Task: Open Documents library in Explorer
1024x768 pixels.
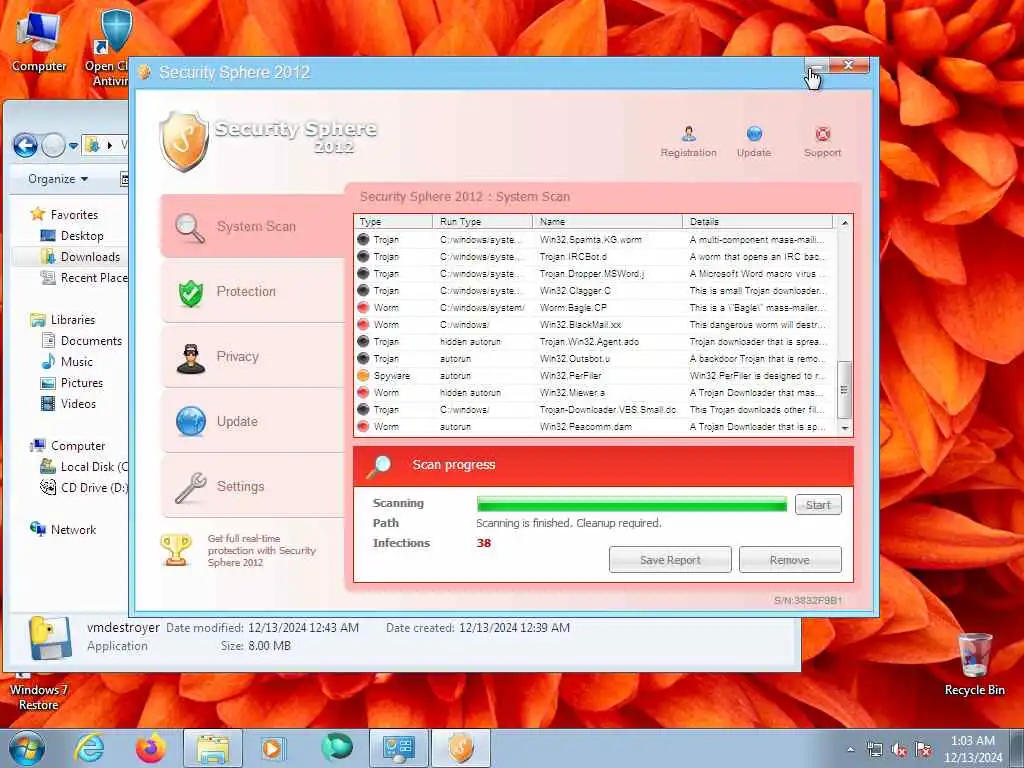Action: click(x=82, y=340)
